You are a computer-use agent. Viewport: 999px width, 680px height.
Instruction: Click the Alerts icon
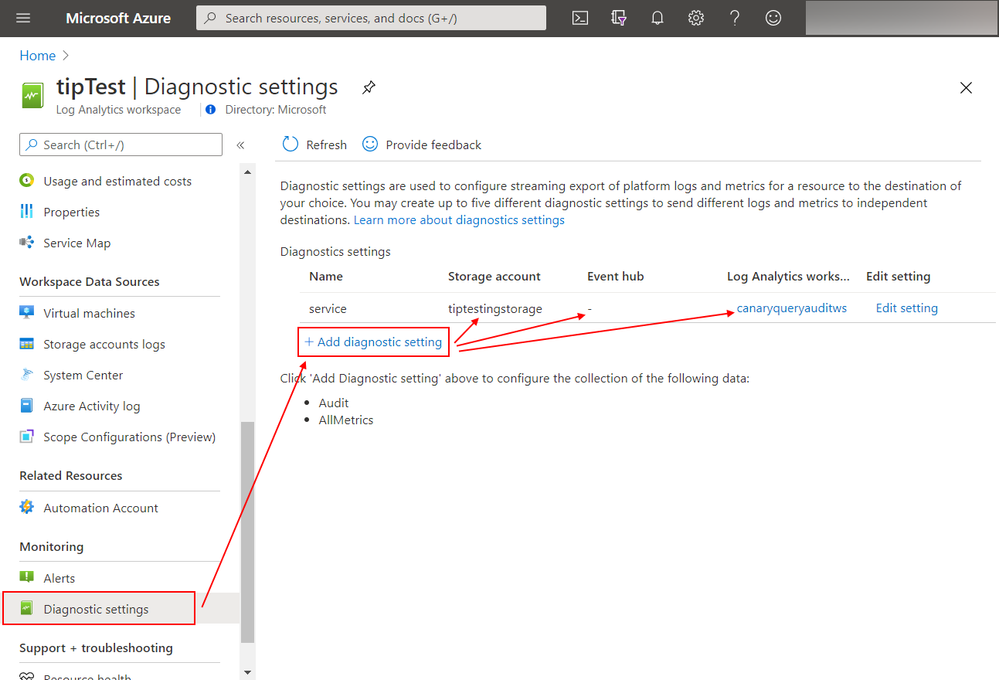coord(27,577)
